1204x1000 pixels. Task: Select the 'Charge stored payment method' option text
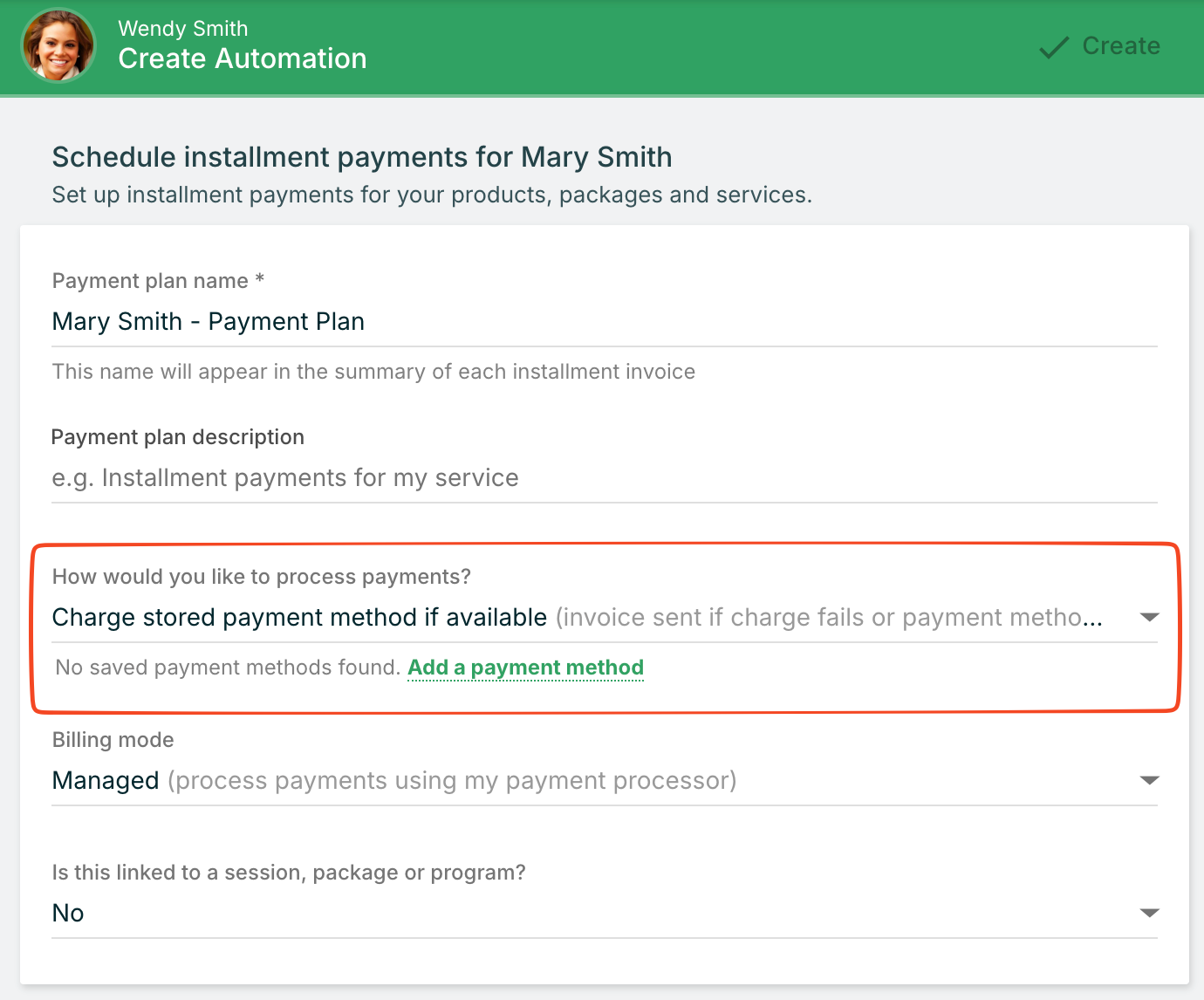(x=299, y=618)
